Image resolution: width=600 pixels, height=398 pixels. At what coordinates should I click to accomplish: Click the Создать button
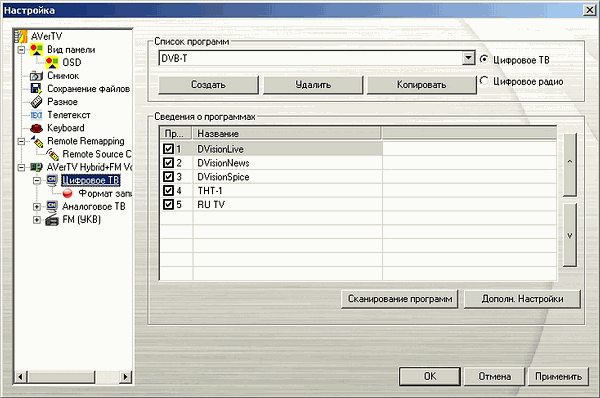pos(208,85)
